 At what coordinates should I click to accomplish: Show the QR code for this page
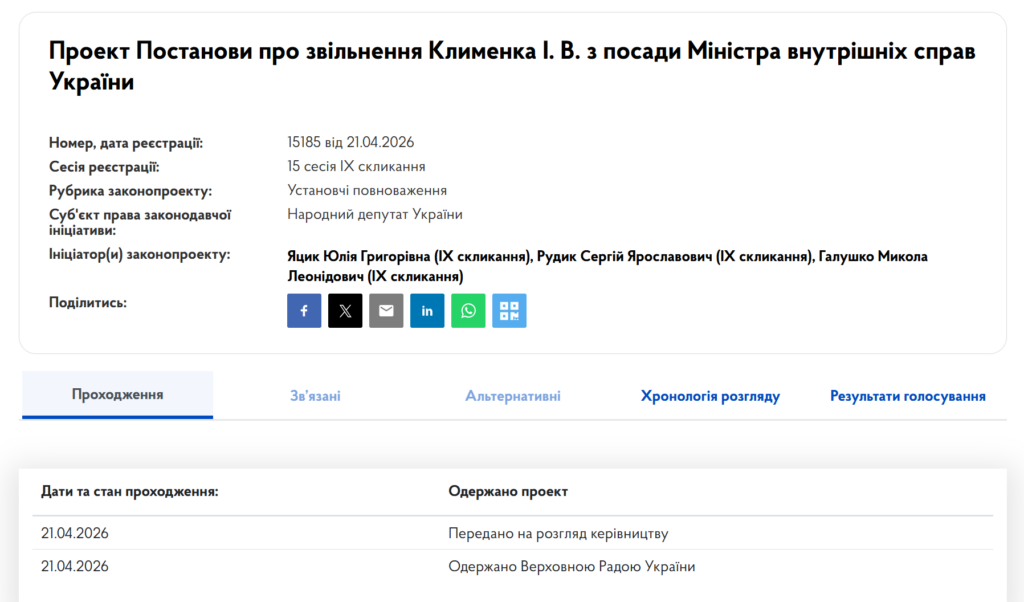tap(509, 311)
